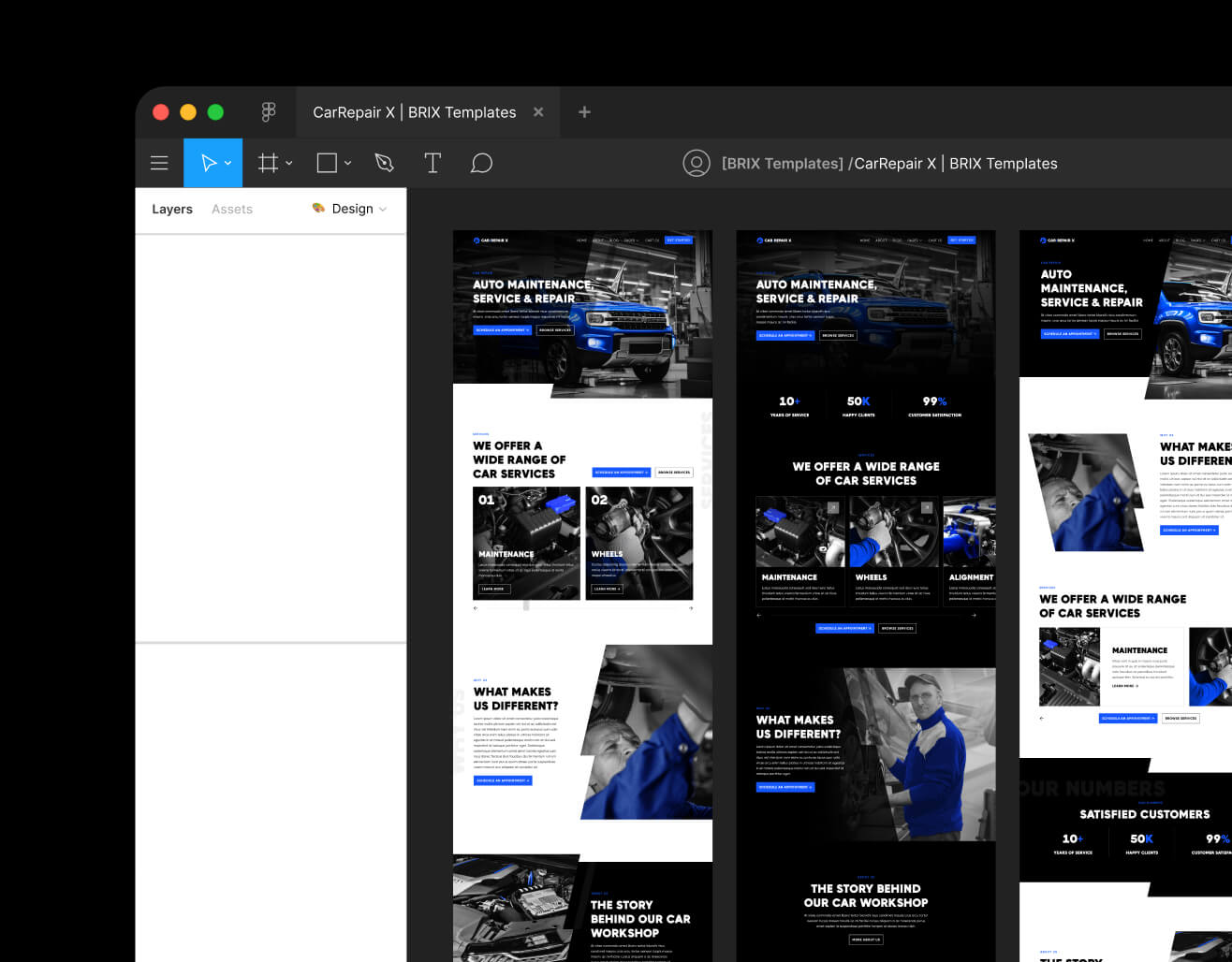This screenshot has height=962, width=1232.
Task: Click the paint palette icon beside Design
Action: tap(319, 210)
